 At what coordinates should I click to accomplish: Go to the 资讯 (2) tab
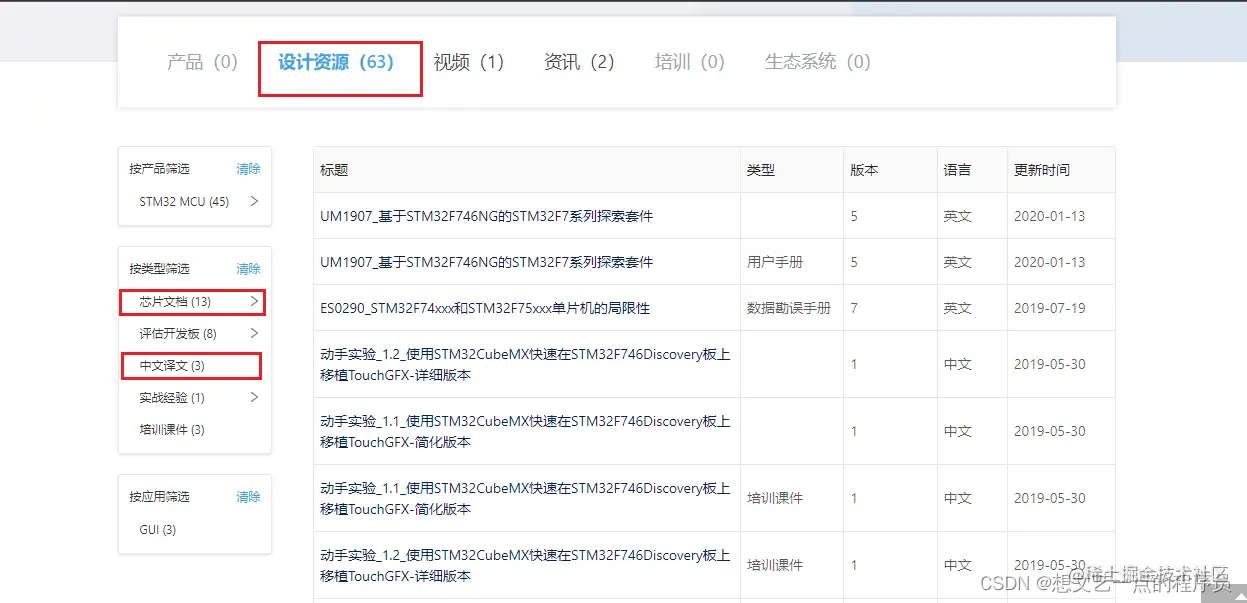tap(579, 62)
